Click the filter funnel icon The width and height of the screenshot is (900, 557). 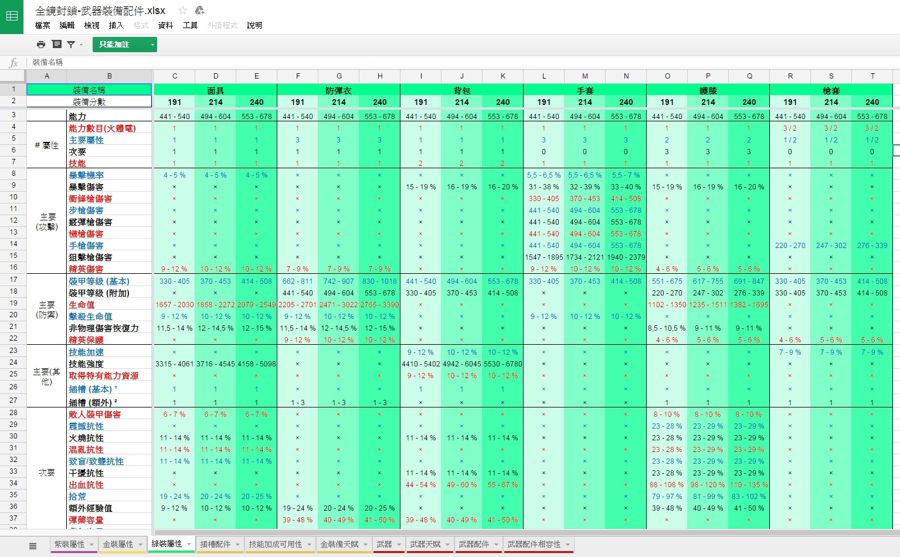[x=71, y=44]
